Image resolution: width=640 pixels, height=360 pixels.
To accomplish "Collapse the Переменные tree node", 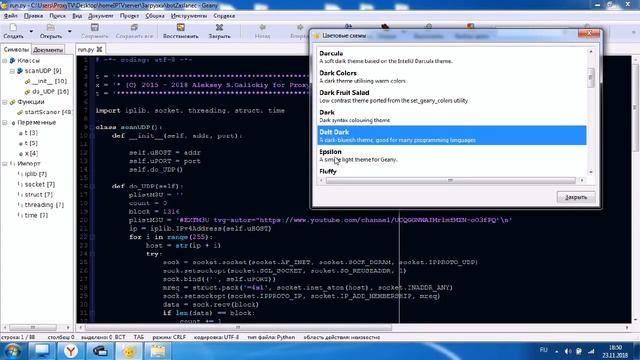I will (5, 122).
